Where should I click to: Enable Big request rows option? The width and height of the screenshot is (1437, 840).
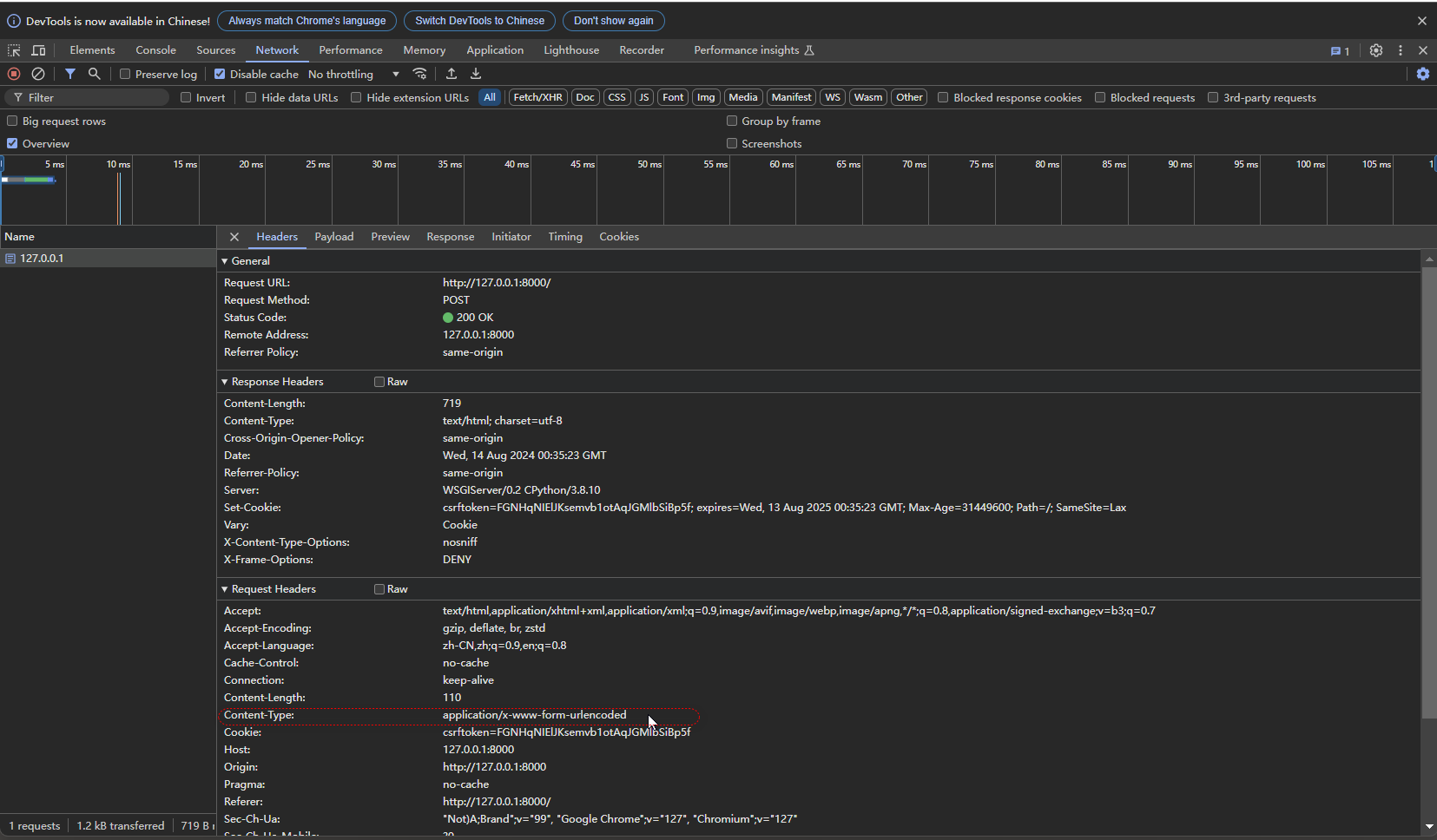[x=12, y=121]
